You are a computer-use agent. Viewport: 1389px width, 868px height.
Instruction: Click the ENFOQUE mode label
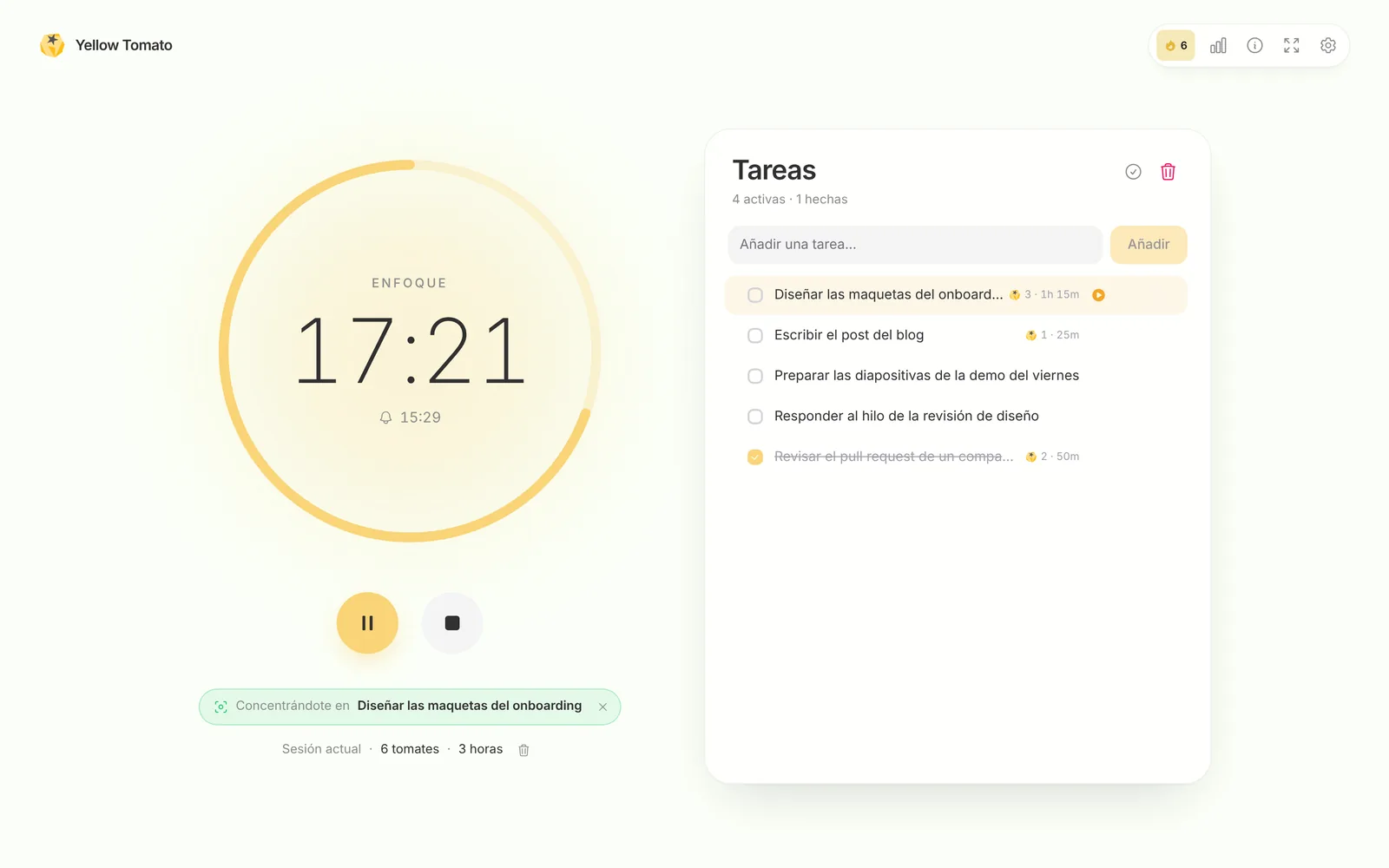tap(410, 283)
